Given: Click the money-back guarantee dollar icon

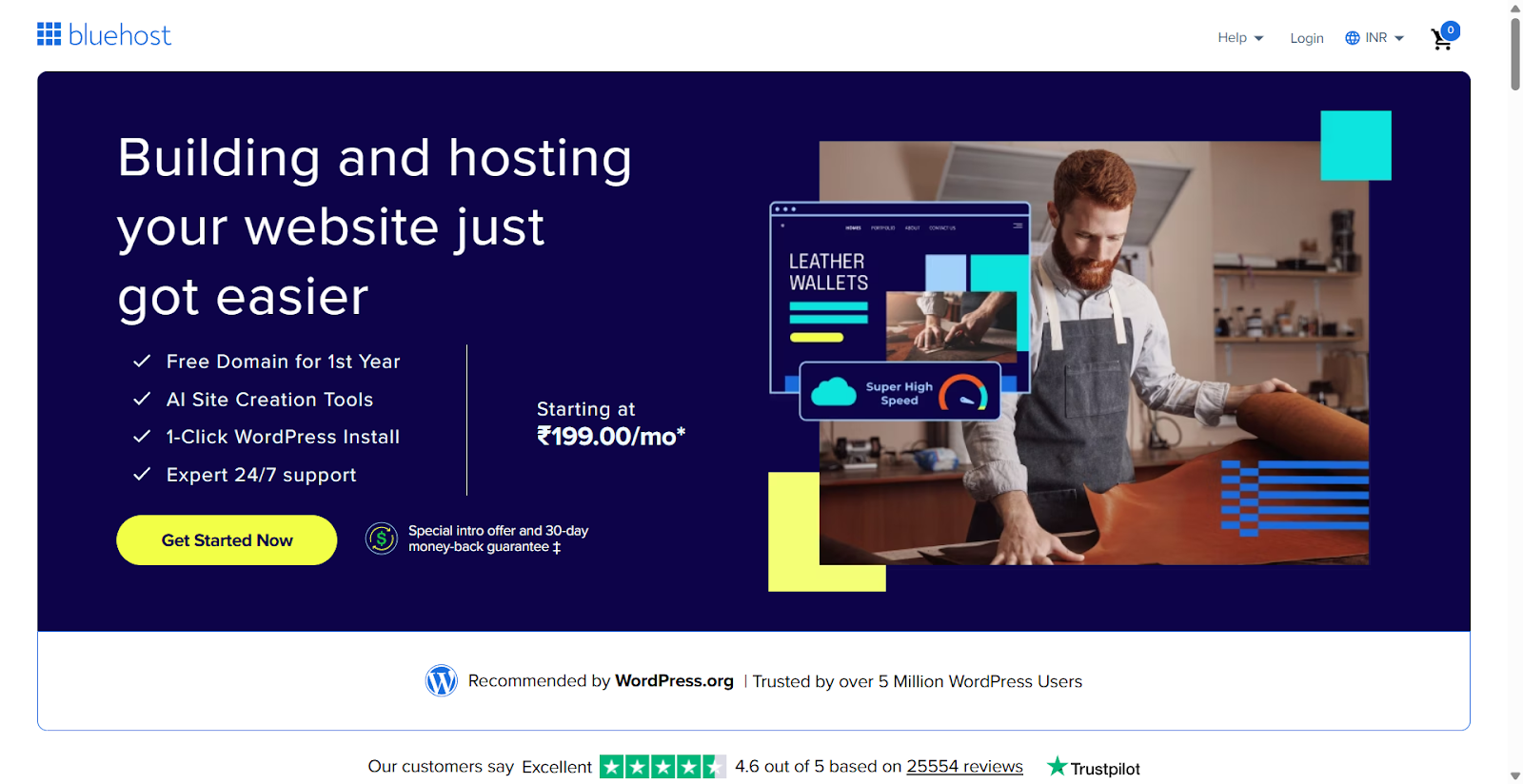Looking at the screenshot, I should (382, 539).
